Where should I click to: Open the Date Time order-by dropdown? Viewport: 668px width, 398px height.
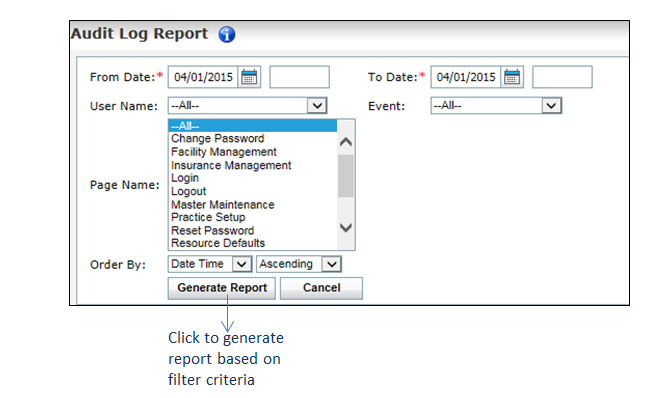point(242,265)
